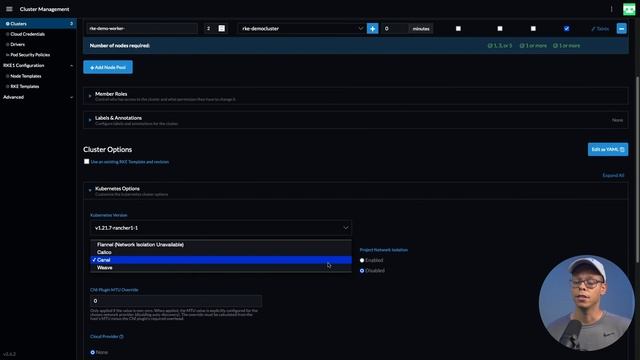The height and width of the screenshot is (360, 640).
Task: Enable use an existing RKE Template checkbox
Action: pyautogui.click(x=87, y=162)
